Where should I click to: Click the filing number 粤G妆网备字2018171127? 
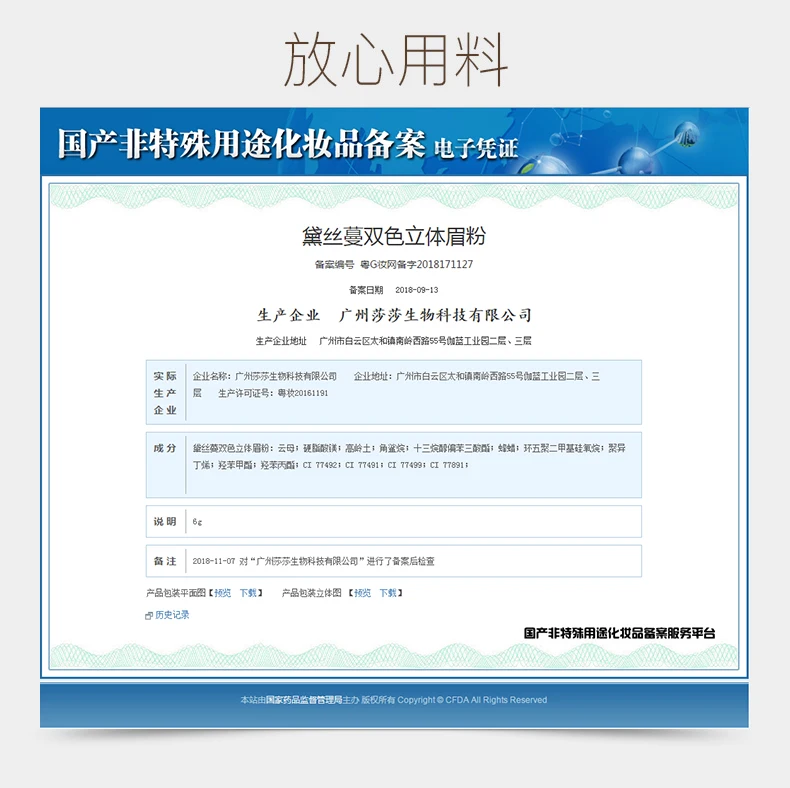[417, 265]
